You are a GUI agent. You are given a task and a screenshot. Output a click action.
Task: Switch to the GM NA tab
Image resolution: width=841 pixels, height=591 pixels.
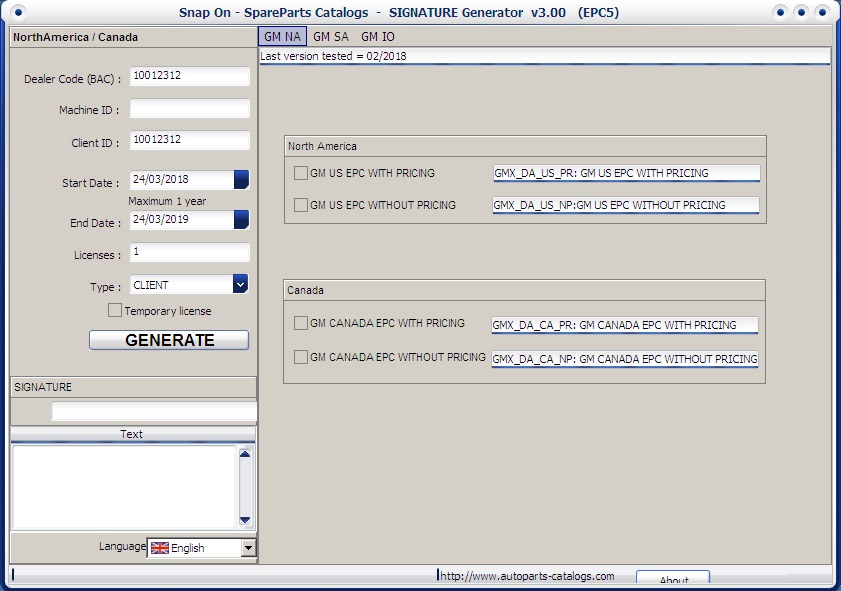click(x=282, y=36)
